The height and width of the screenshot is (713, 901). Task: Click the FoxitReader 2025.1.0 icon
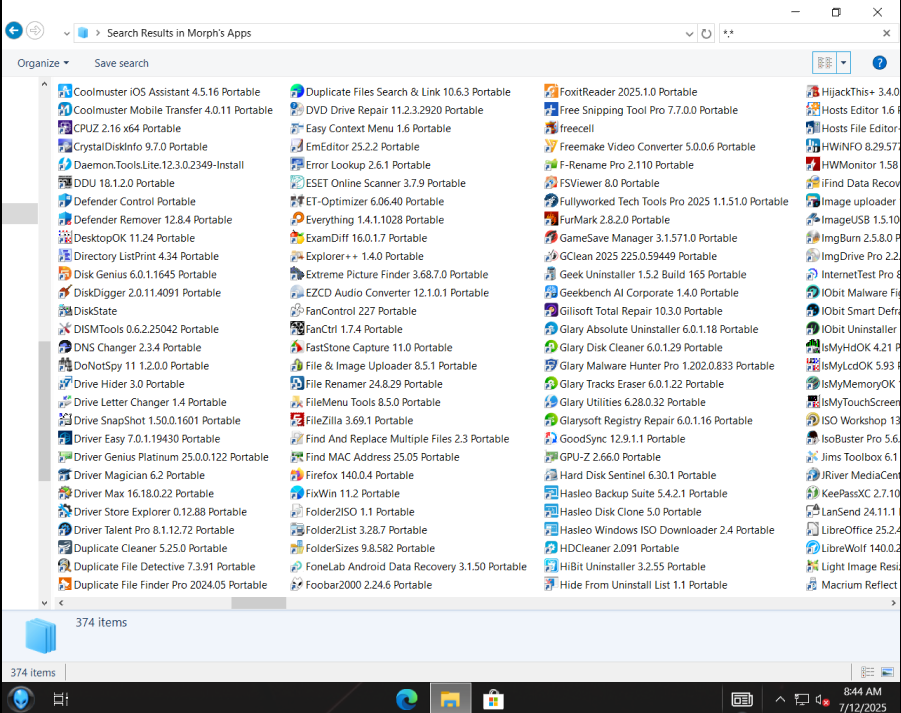click(x=551, y=92)
